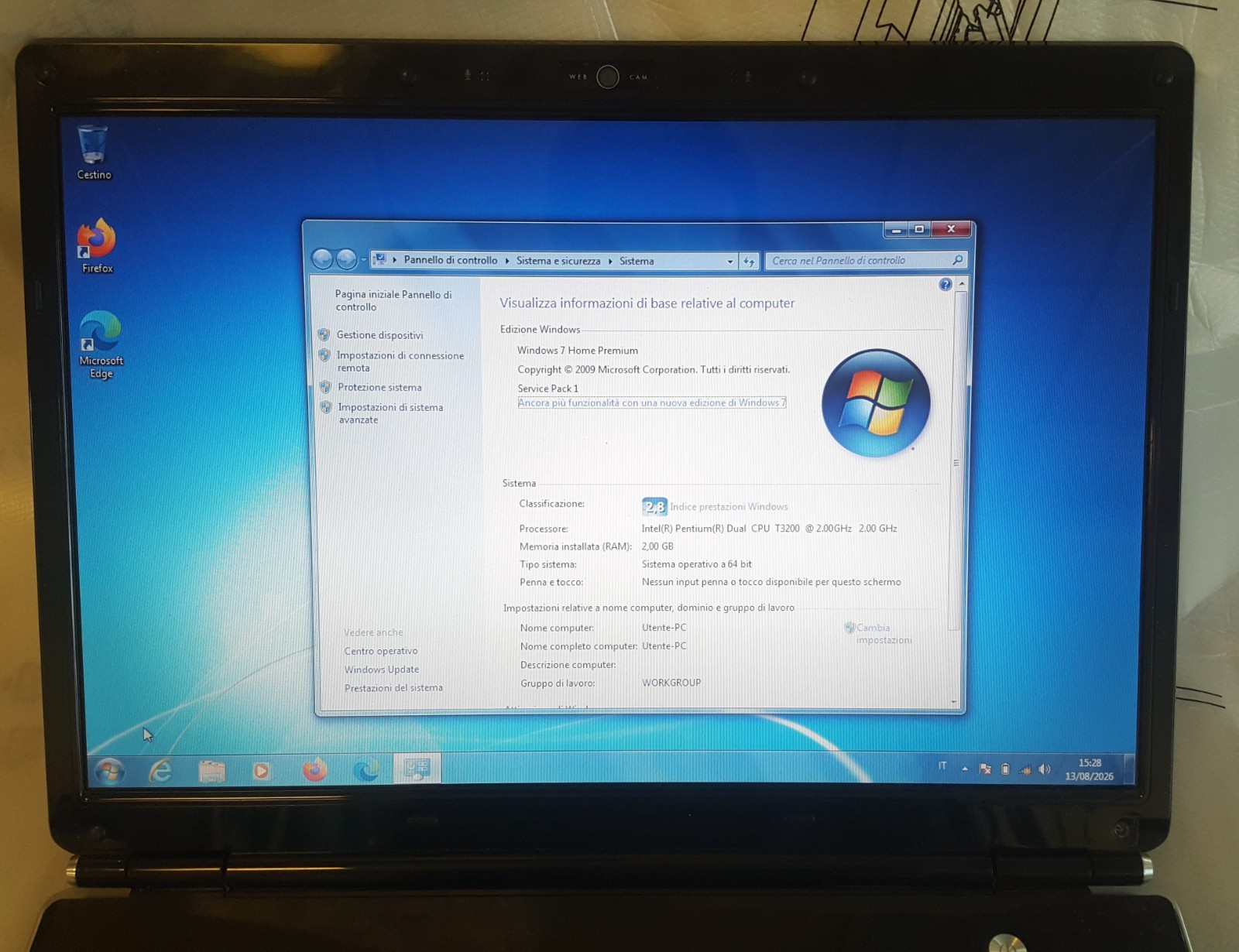Image resolution: width=1239 pixels, height=952 pixels.
Task: Click 'Ancora più funzionalità' Windows 7 edition link
Action: point(652,402)
